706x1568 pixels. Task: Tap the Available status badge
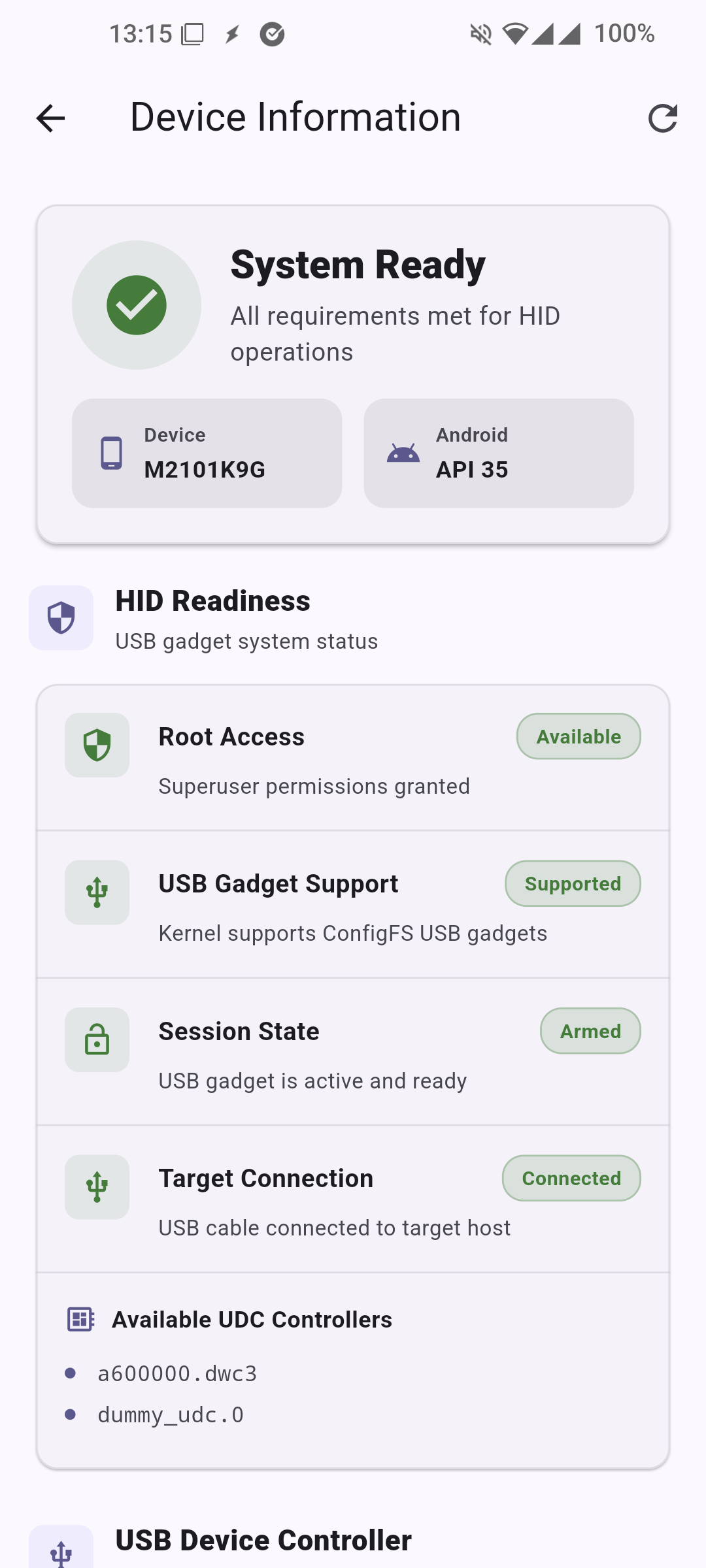579,736
